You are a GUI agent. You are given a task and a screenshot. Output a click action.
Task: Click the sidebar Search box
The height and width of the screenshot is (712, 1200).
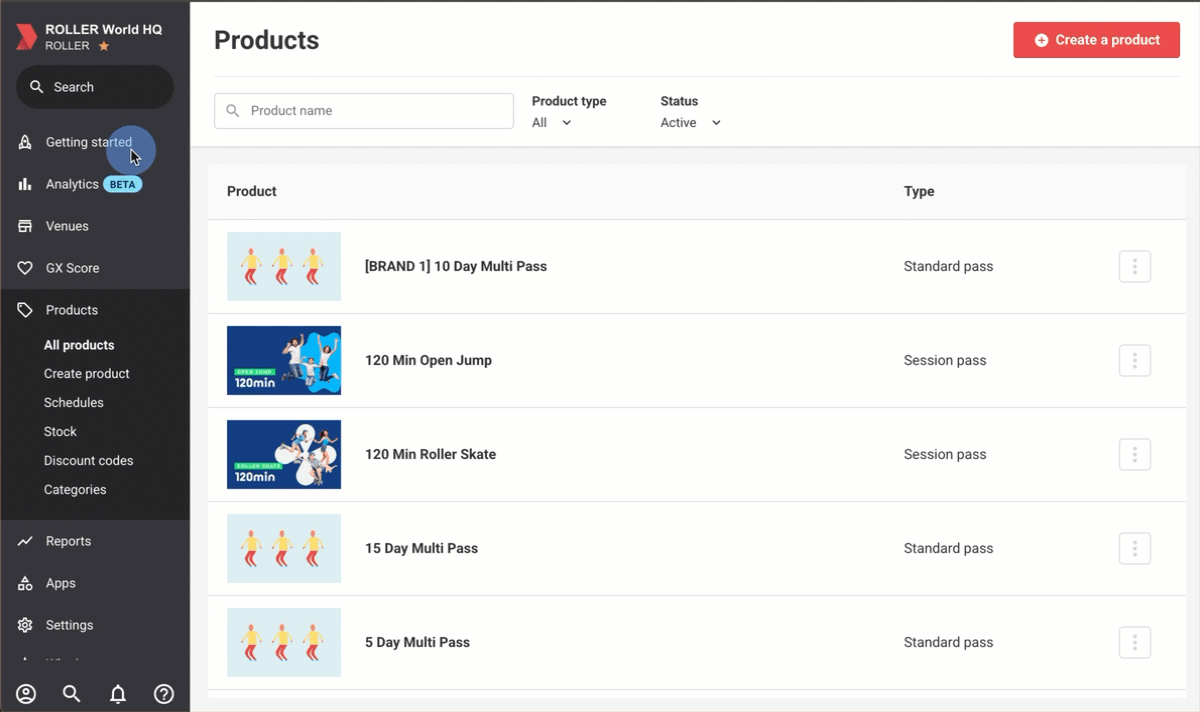95,87
